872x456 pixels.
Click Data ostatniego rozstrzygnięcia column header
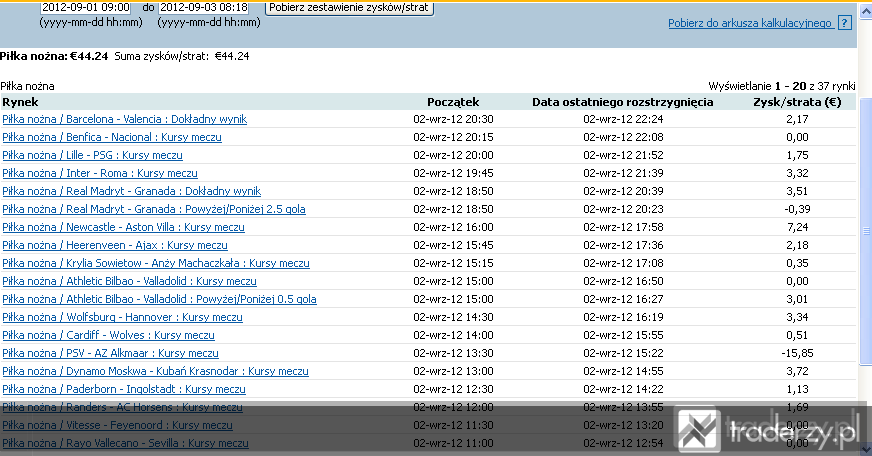623,102
